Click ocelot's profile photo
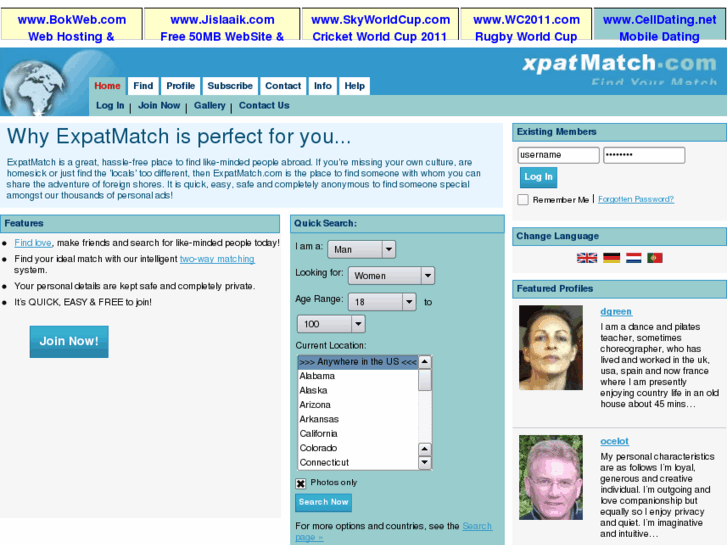Image resolution: width=727 pixels, height=545 pixels. click(x=551, y=477)
